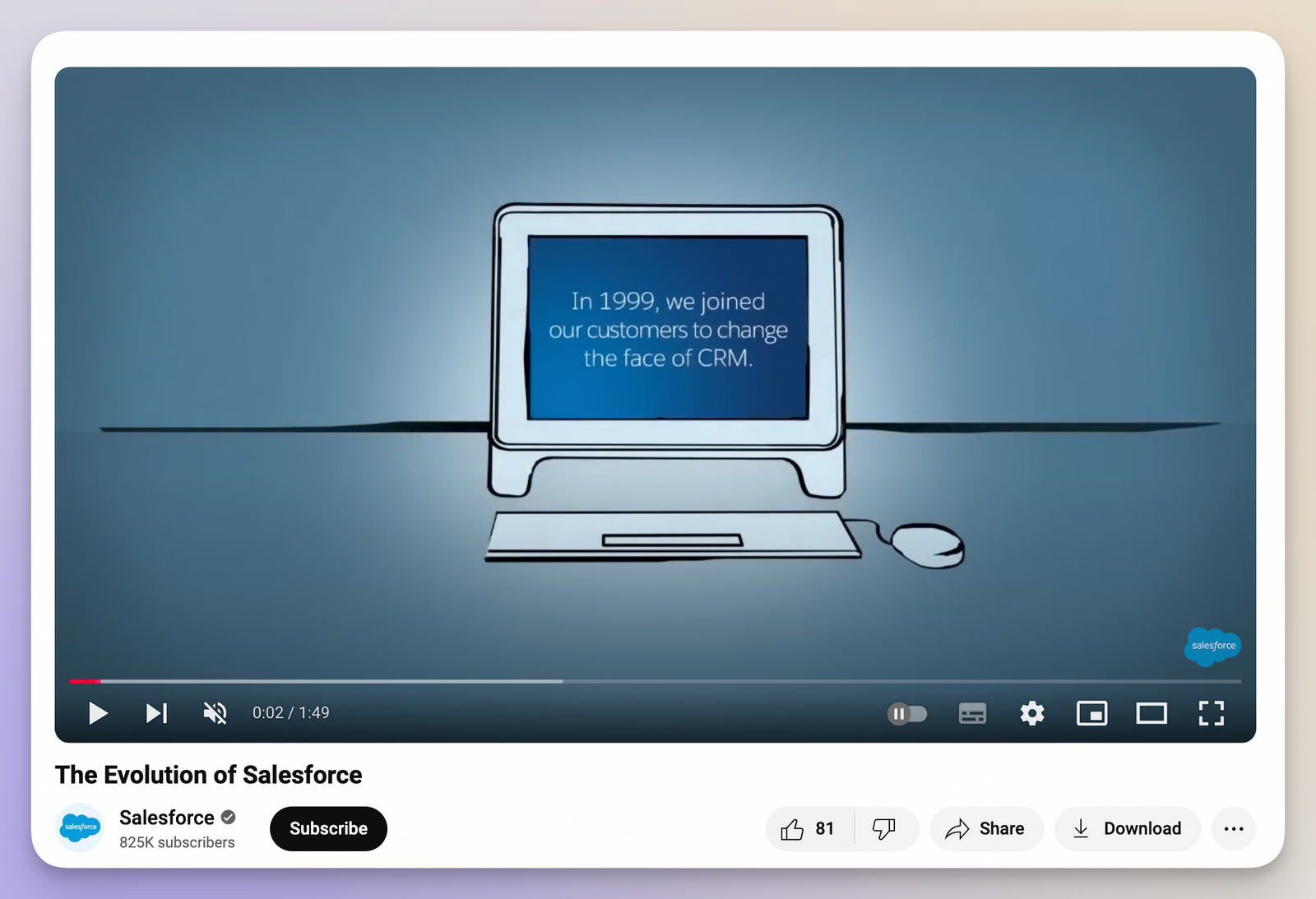Screen dimensions: 1316x899
Task: Go fullscreen with the expand icon
Action: pos(1211,713)
